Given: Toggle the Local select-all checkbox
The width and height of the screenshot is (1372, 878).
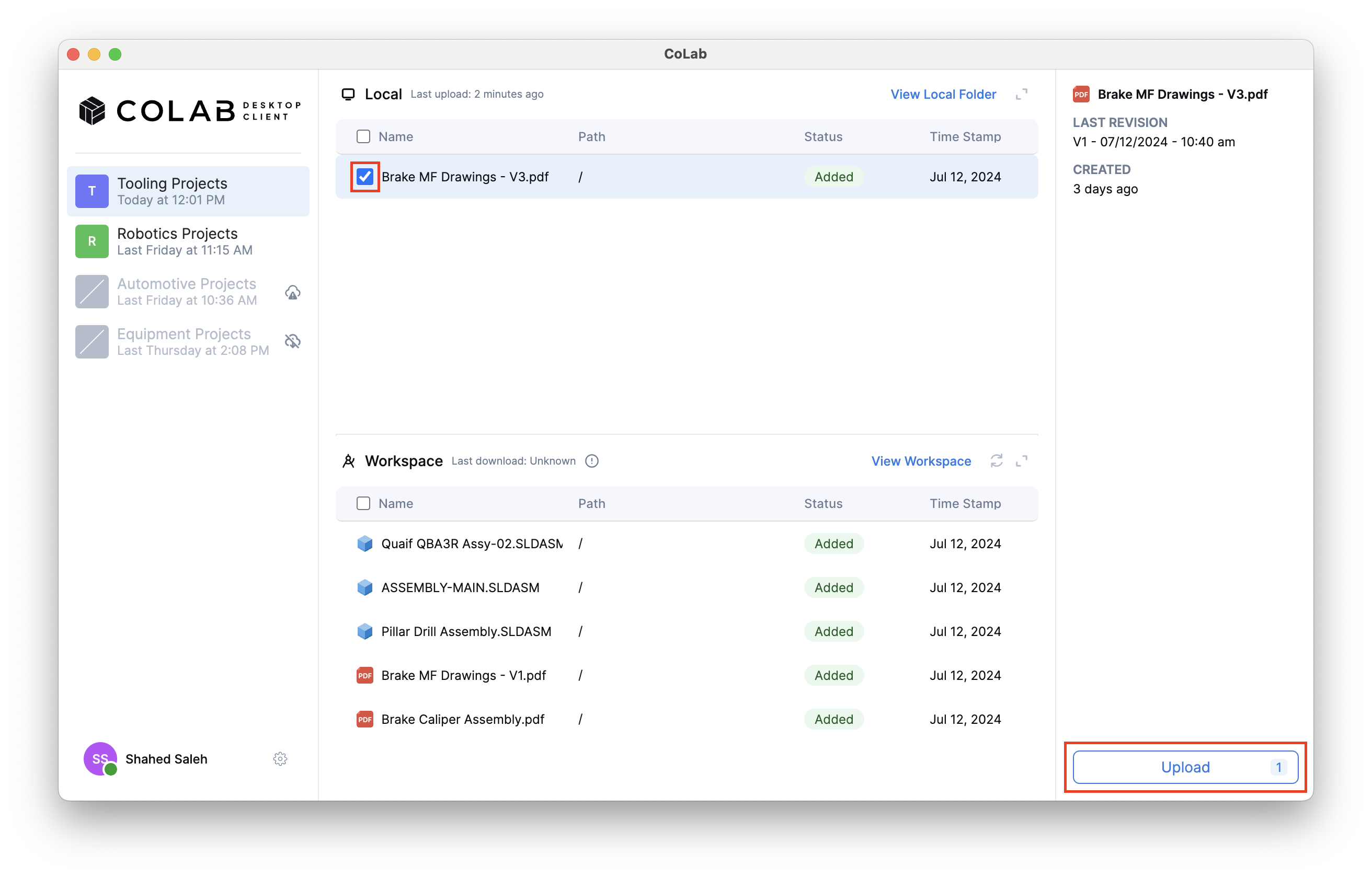Looking at the screenshot, I should (x=363, y=136).
